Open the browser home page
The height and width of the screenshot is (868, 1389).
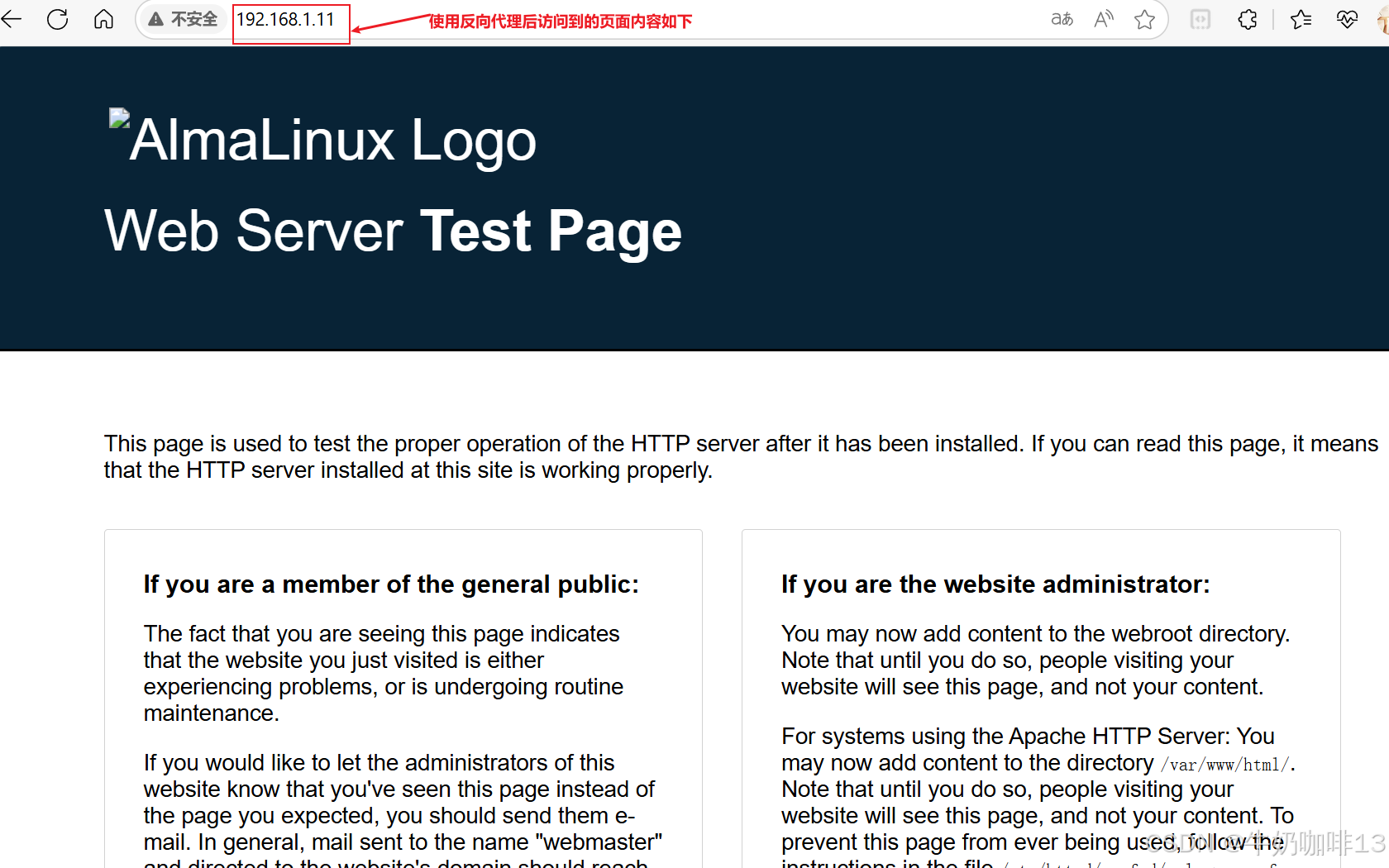click(x=103, y=19)
